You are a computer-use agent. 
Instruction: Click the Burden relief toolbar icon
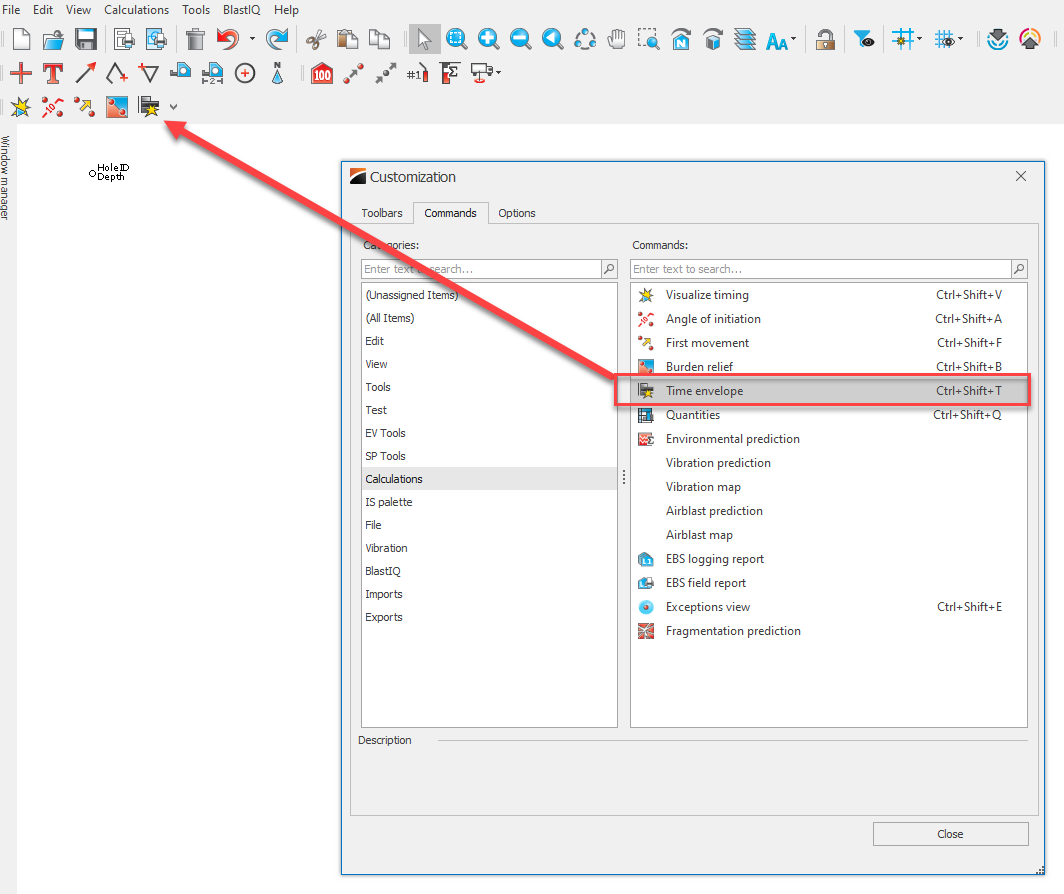[x=117, y=107]
